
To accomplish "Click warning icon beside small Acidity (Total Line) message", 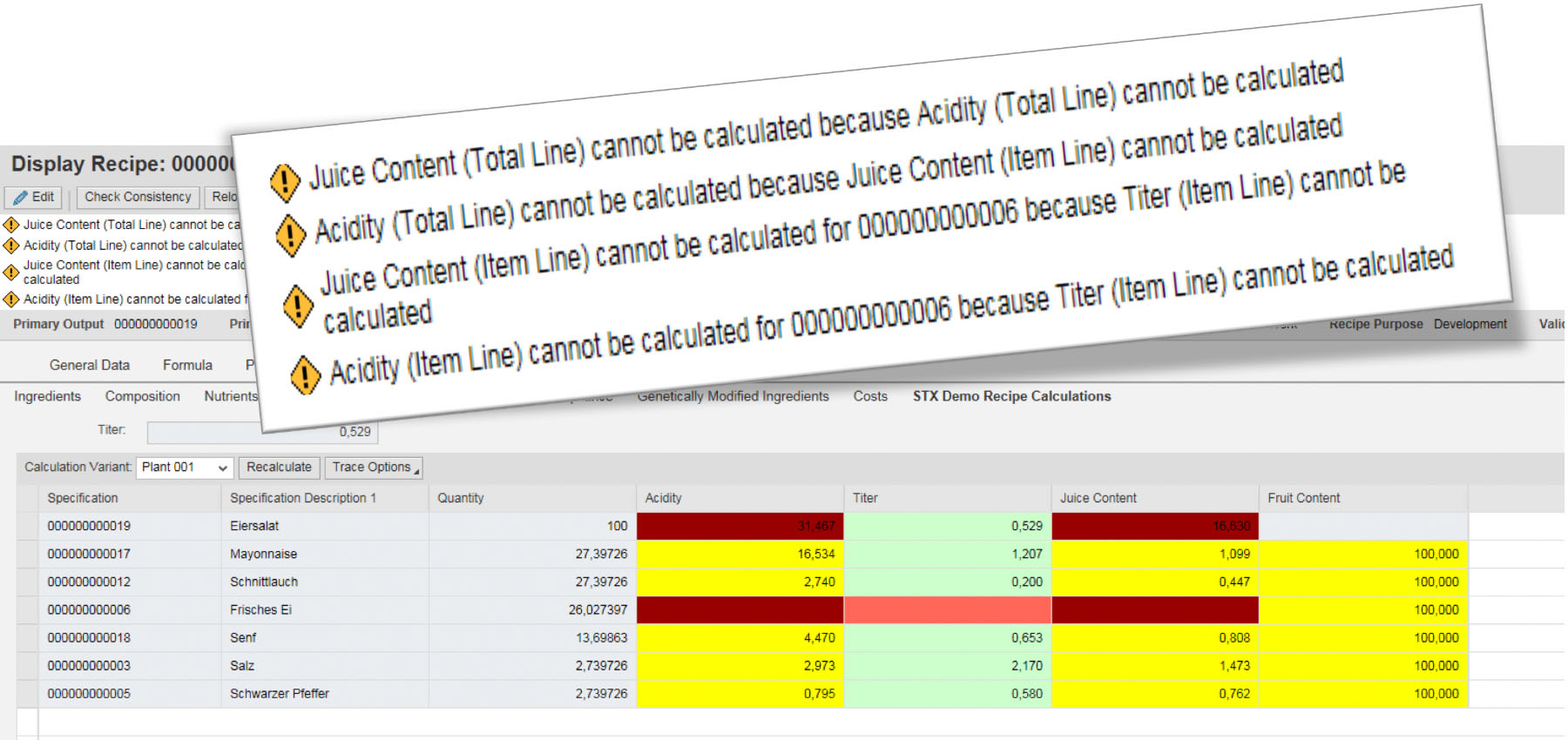I will pos(11,246).
